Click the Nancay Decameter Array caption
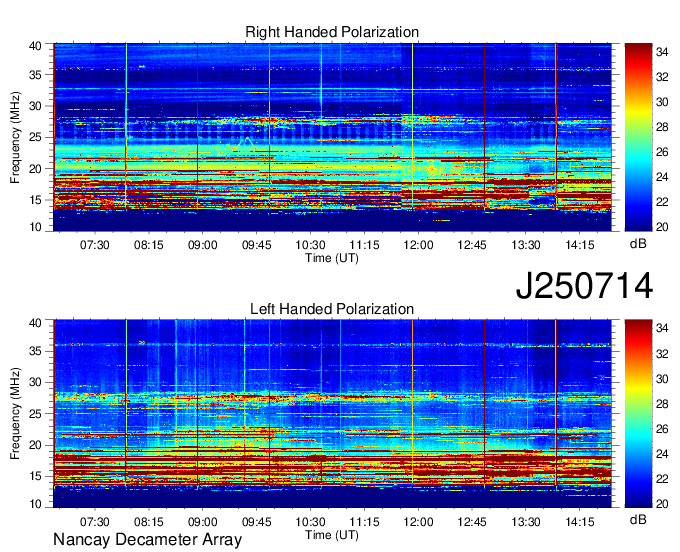Screen dimensions: 680x552 [147, 540]
